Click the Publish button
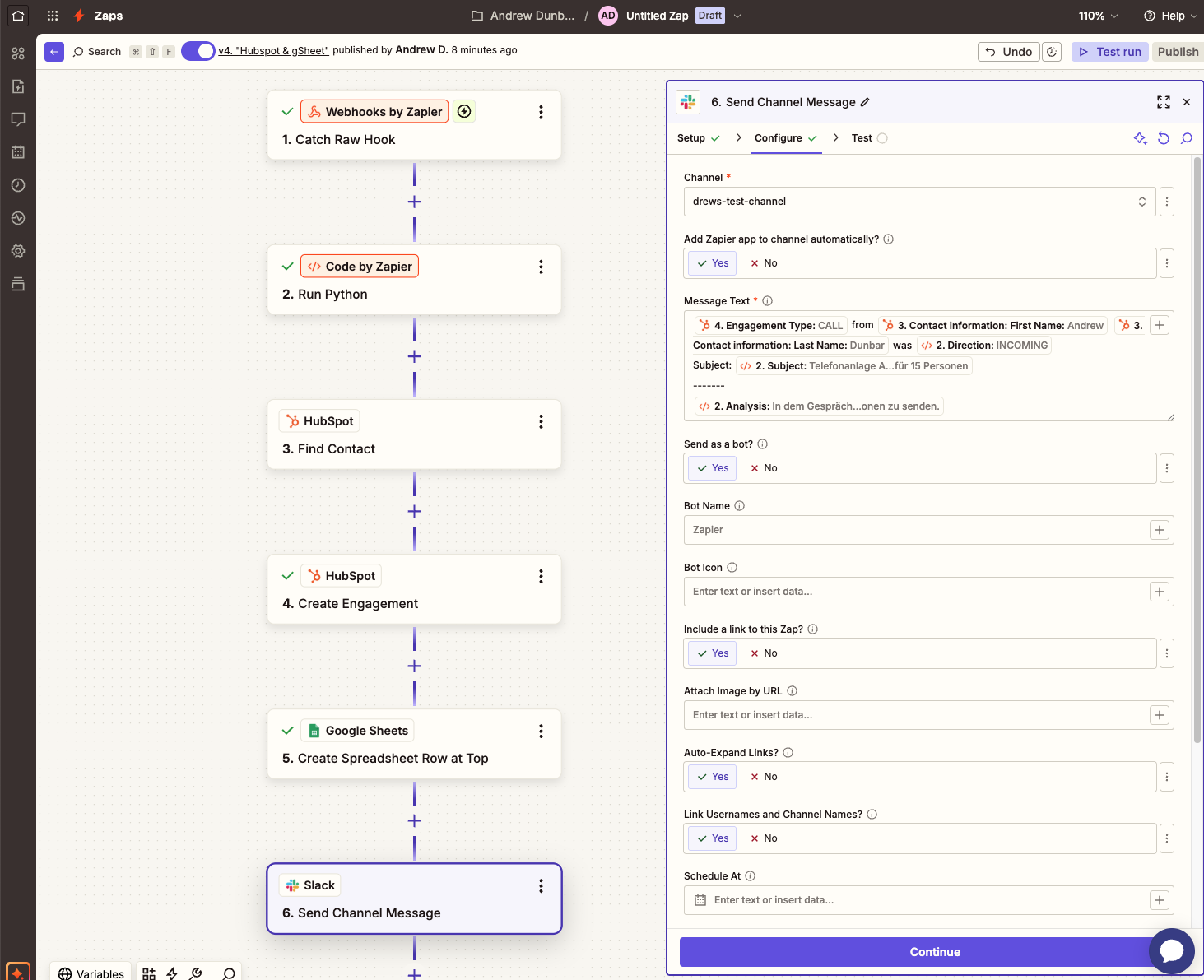The height and width of the screenshot is (980, 1204). pos(1178,52)
